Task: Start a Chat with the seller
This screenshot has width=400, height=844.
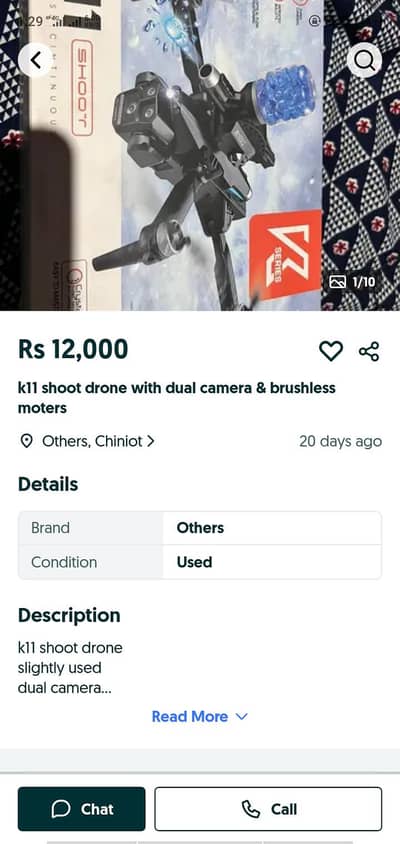Action: click(x=81, y=809)
